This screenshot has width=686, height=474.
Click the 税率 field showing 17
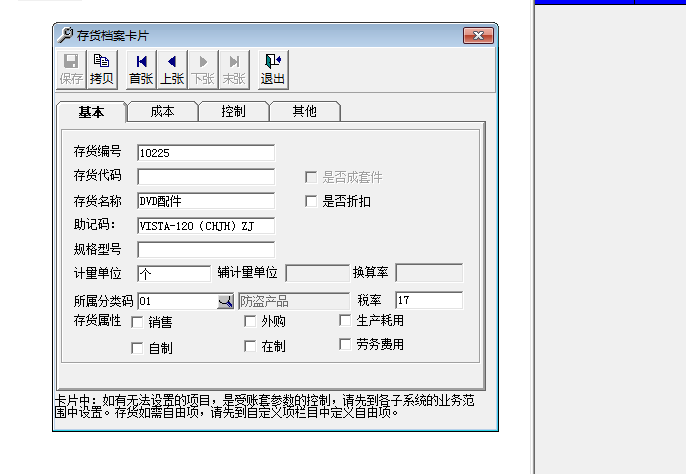429,300
